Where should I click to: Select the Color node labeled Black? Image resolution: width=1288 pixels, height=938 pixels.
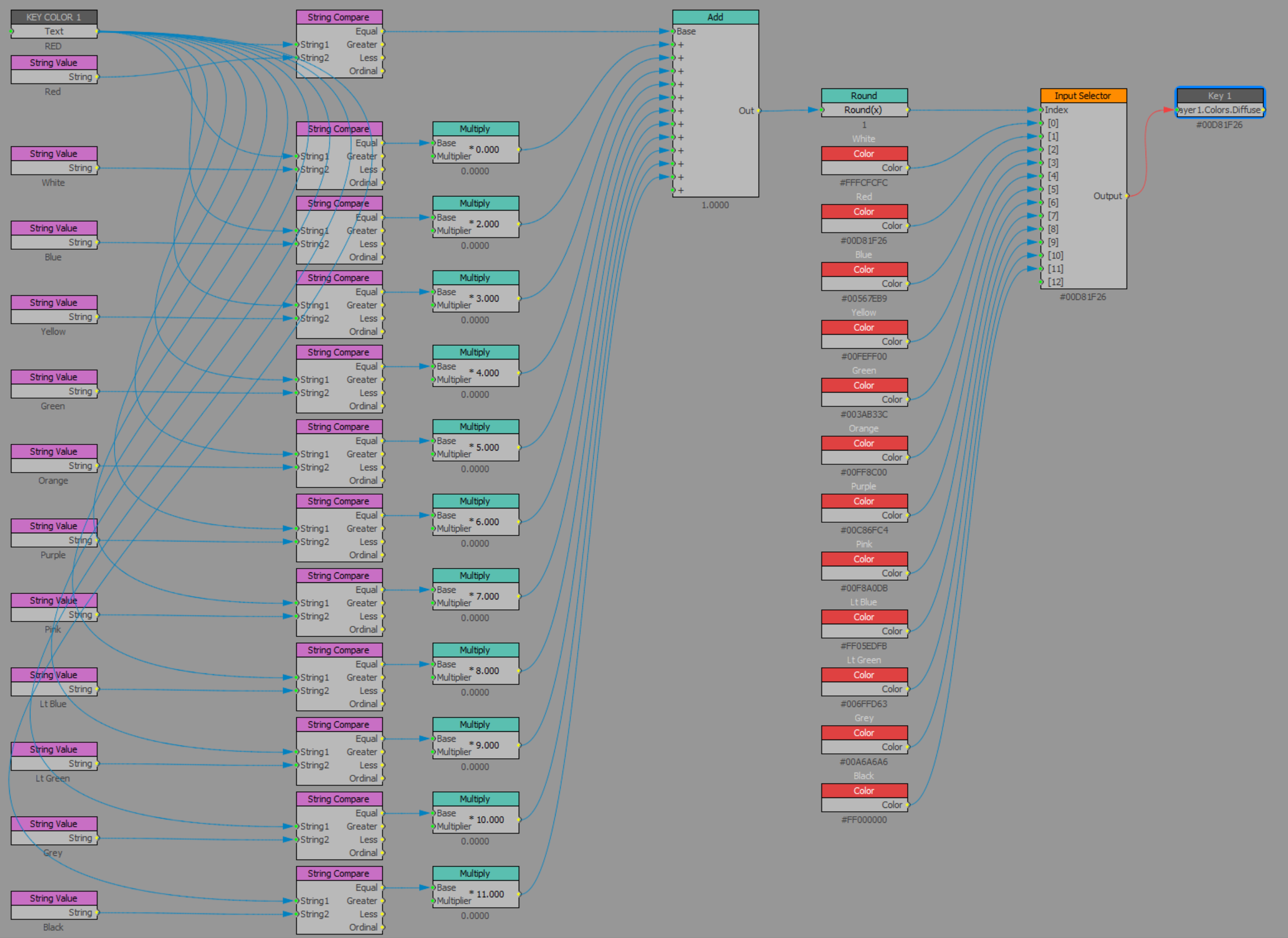pyautogui.click(x=864, y=791)
